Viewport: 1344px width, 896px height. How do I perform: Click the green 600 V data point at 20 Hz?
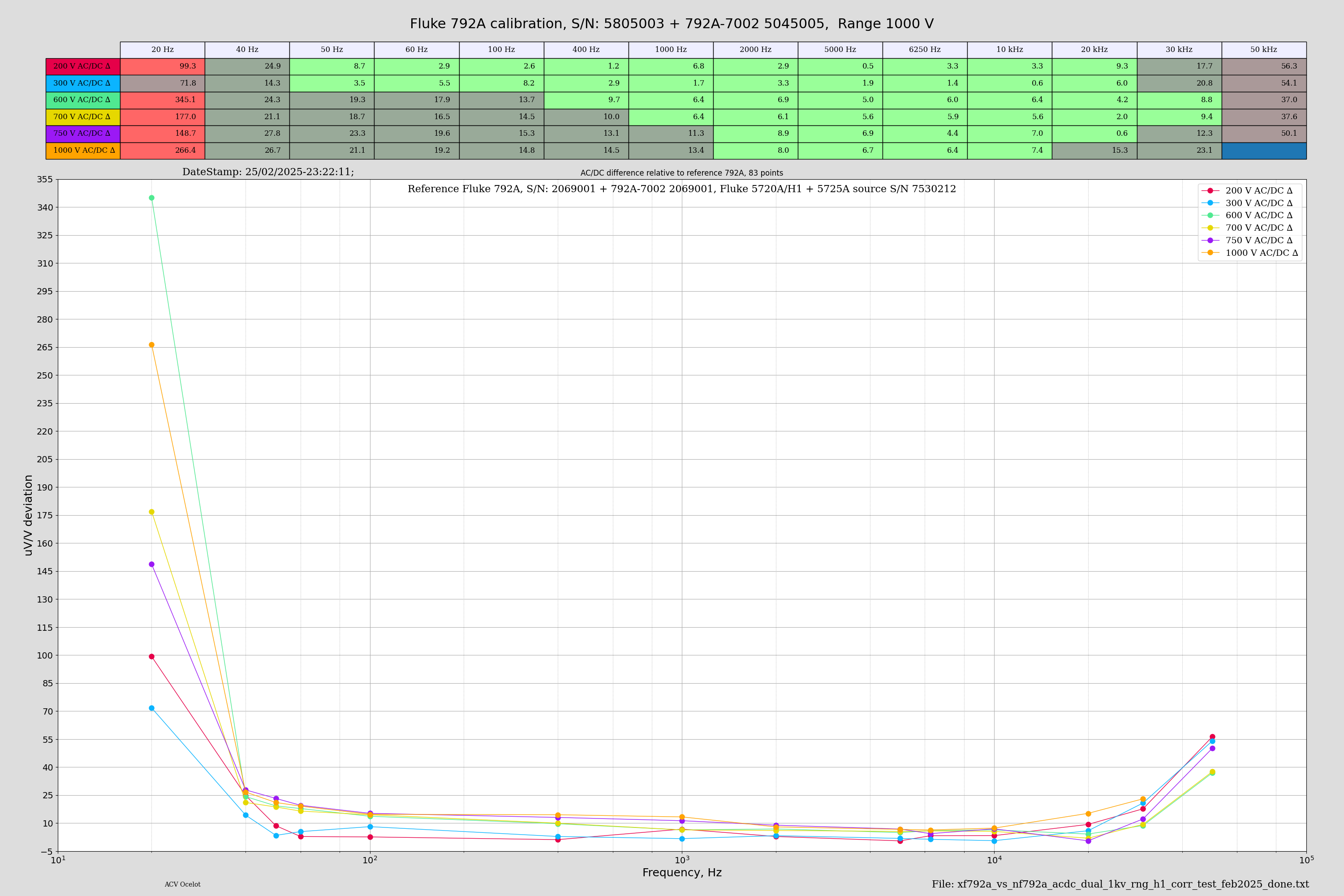click(x=151, y=198)
